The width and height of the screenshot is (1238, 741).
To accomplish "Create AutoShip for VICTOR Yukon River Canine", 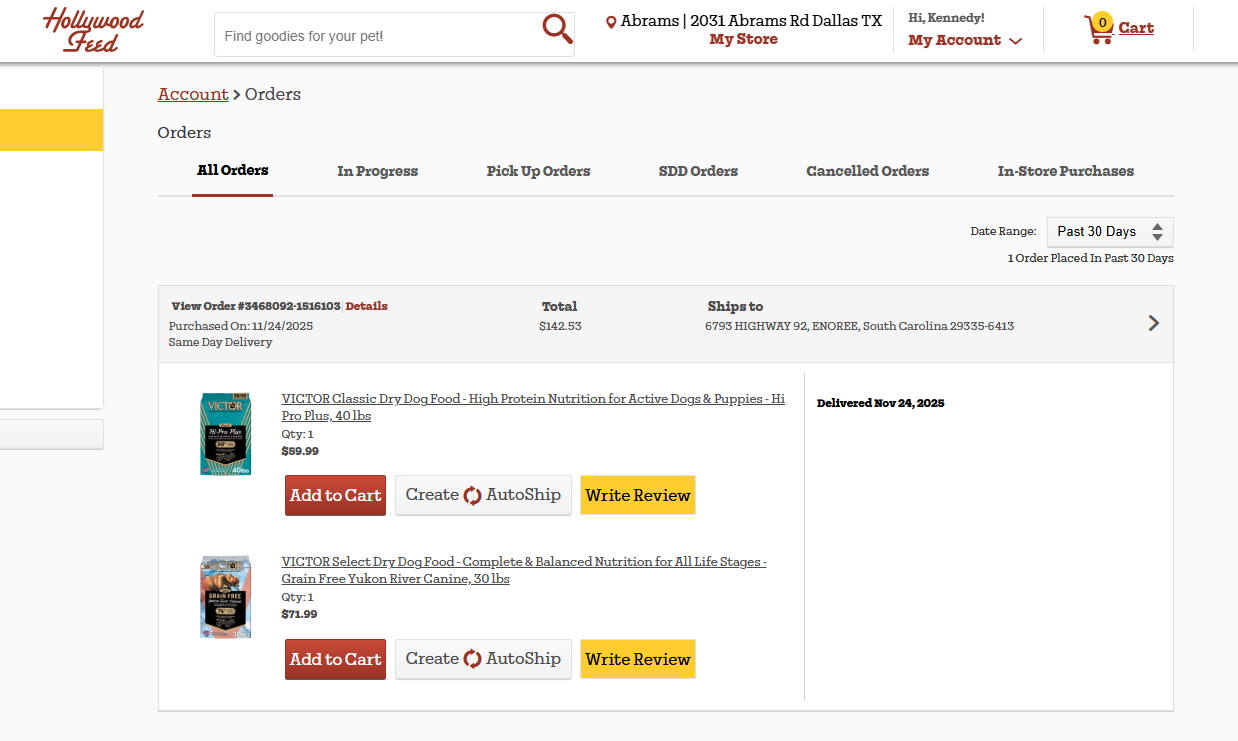I will point(483,659).
